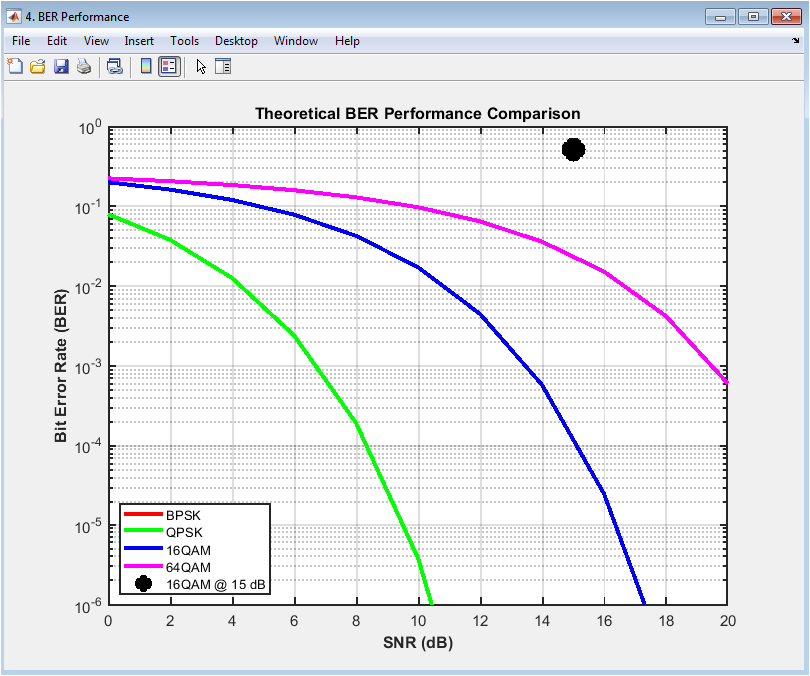This screenshot has width=810, height=676.
Task: Open the Window menu
Action: 295,41
